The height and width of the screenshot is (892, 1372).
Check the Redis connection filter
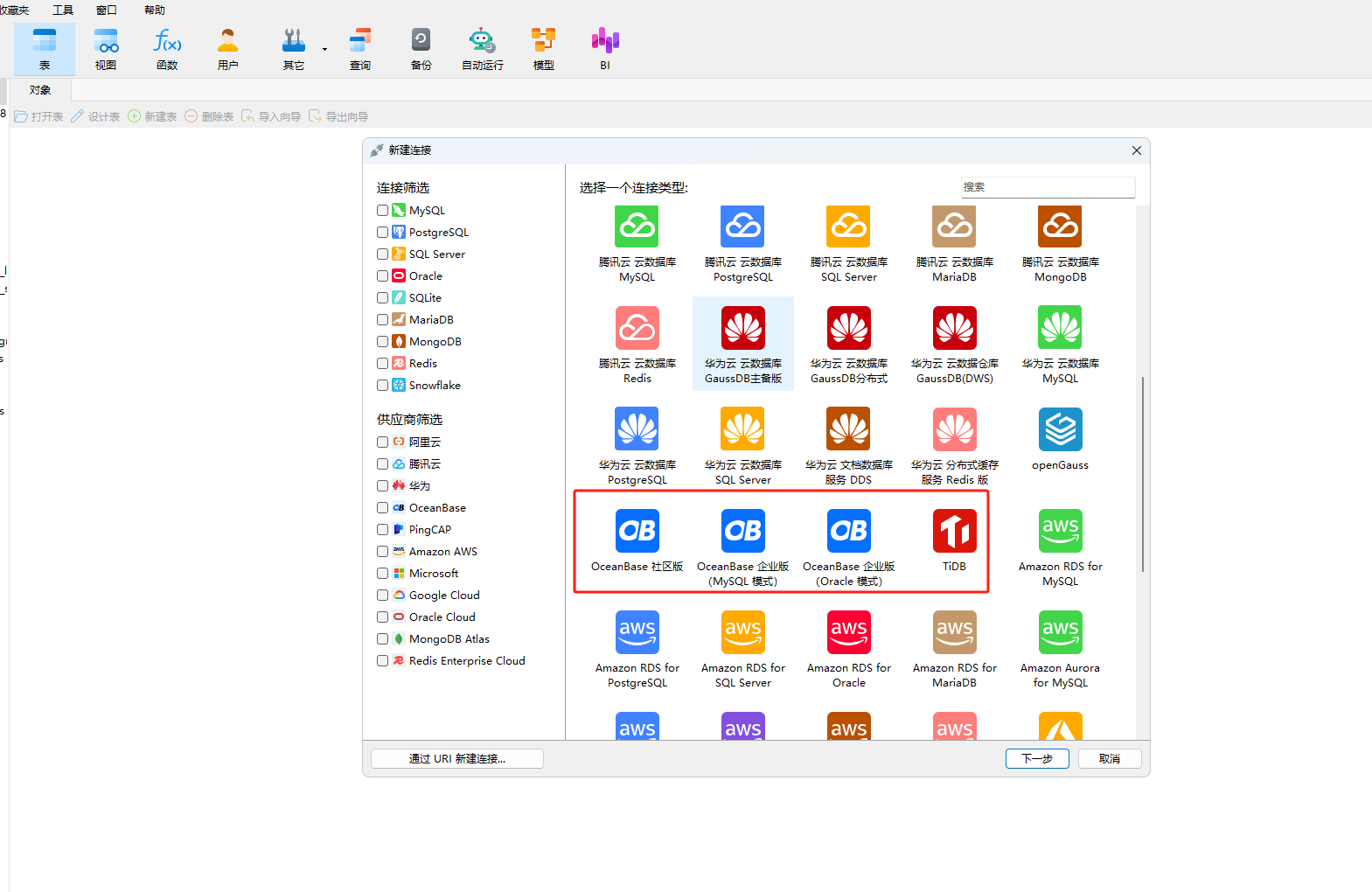(x=382, y=363)
